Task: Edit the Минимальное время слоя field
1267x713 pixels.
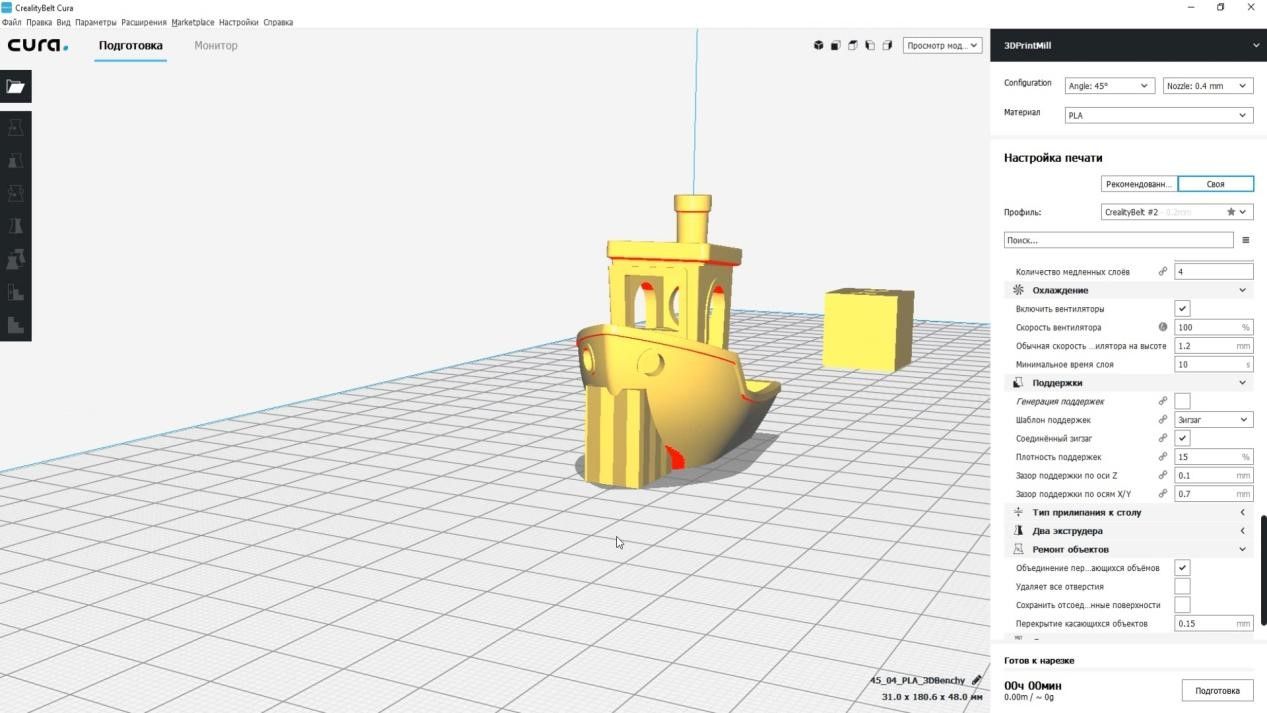Action: tap(1213, 364)
